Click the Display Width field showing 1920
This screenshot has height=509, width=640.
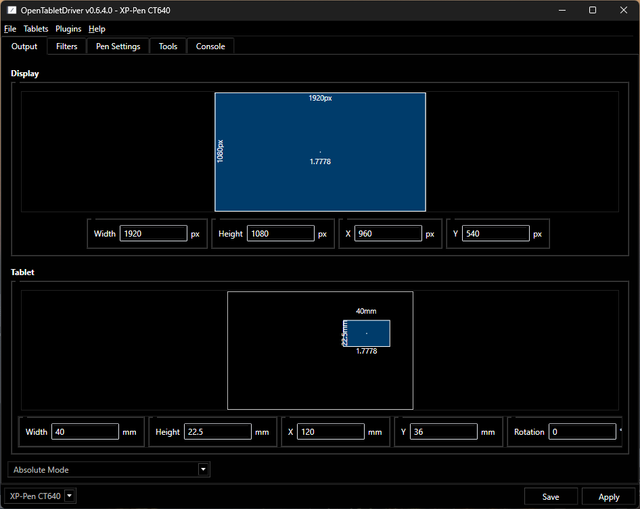[153, 233]
